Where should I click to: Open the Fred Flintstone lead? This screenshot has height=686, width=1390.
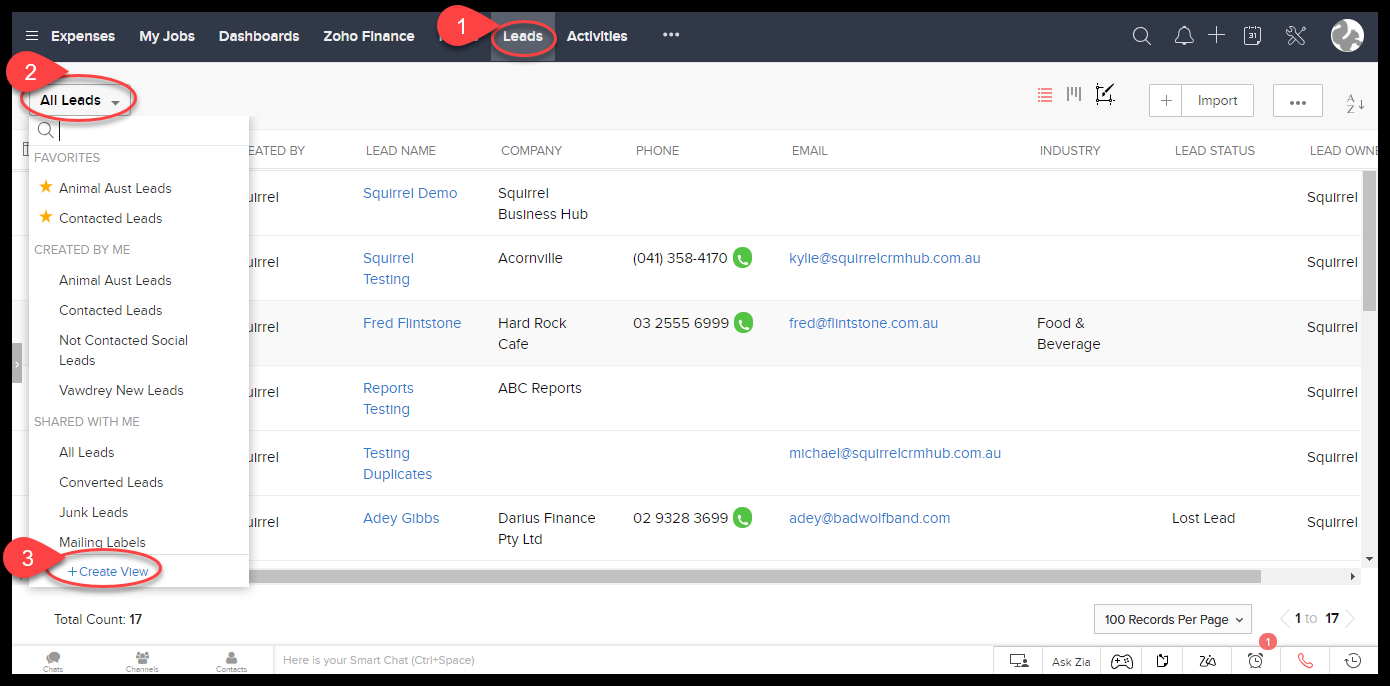tap(412, 323)
